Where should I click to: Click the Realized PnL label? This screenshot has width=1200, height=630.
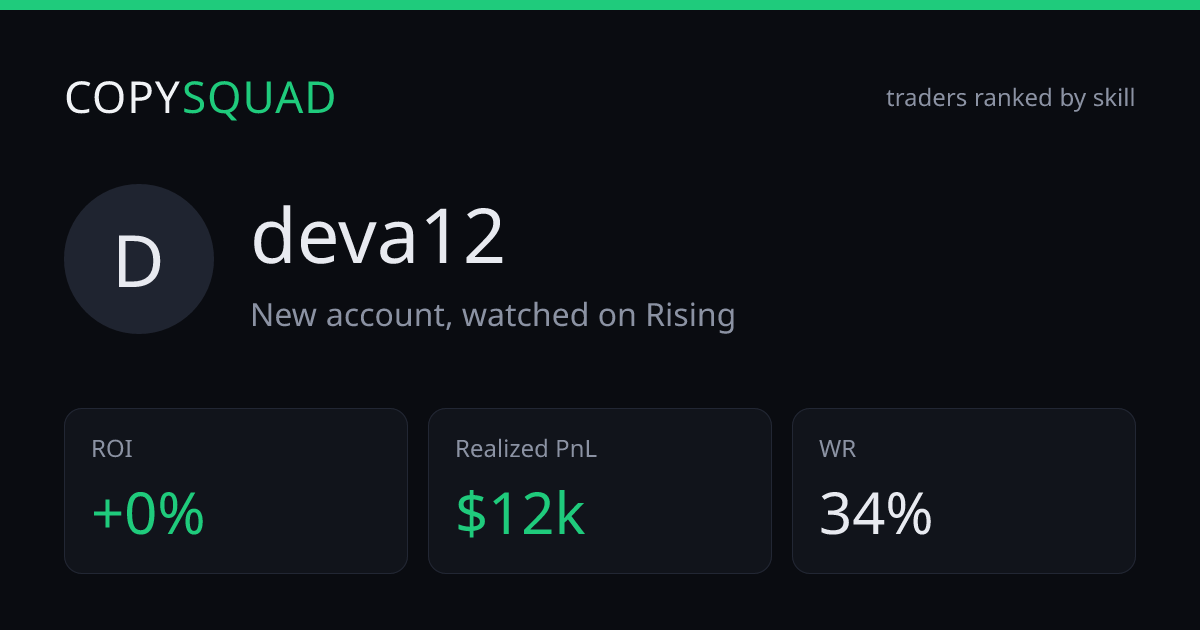pyautogui.click(x=526, y=450)
